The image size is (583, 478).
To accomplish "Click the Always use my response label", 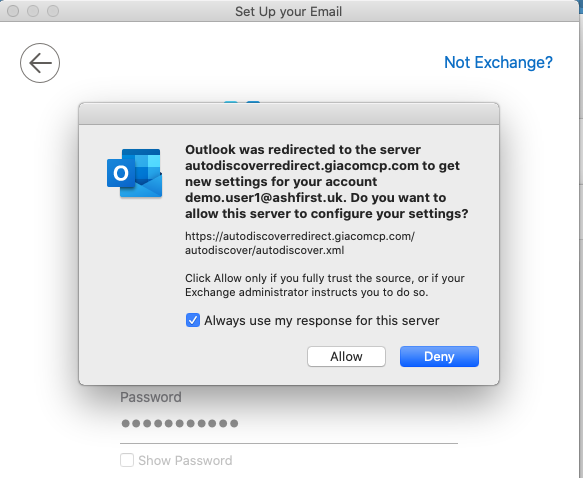I will [x=322, y=320].
